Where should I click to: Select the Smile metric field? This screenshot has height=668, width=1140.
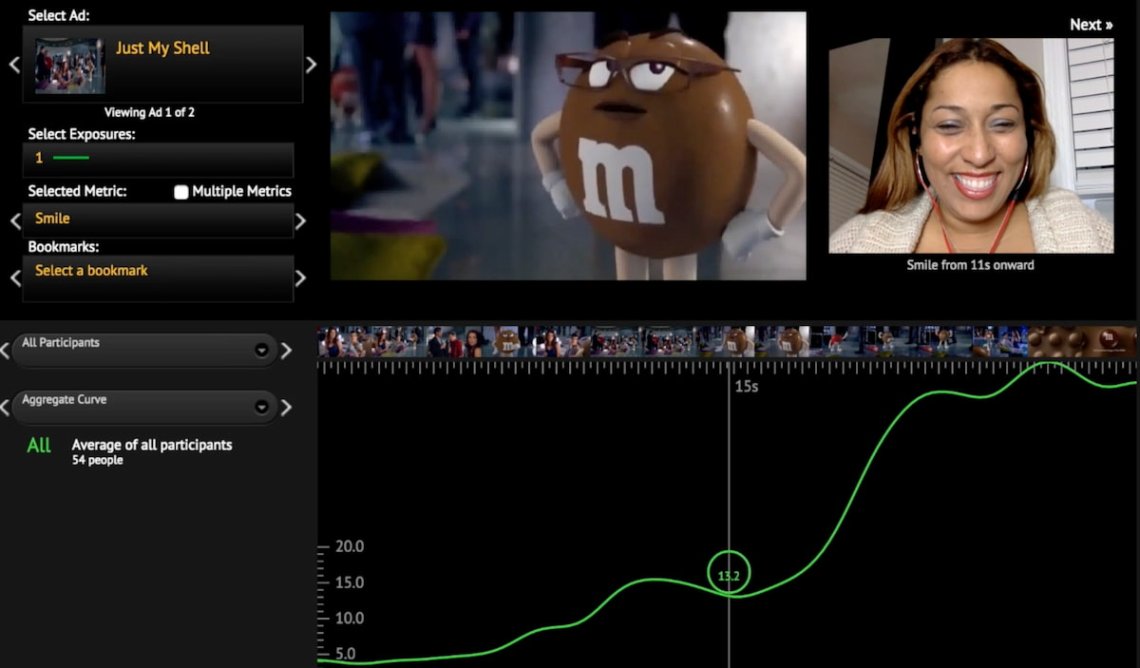(x=157, y=219)
